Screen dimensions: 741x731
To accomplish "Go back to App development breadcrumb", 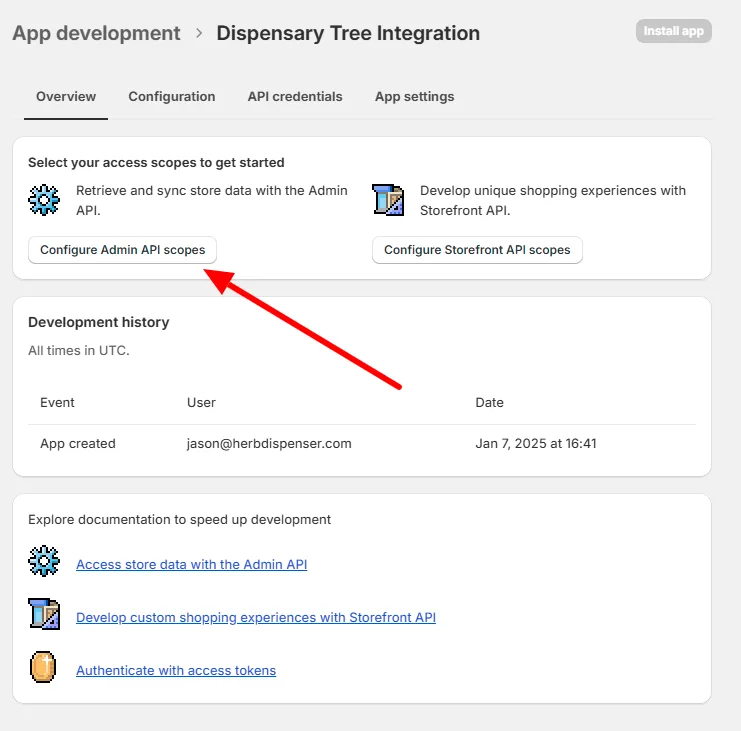I will tap(96, 34).
